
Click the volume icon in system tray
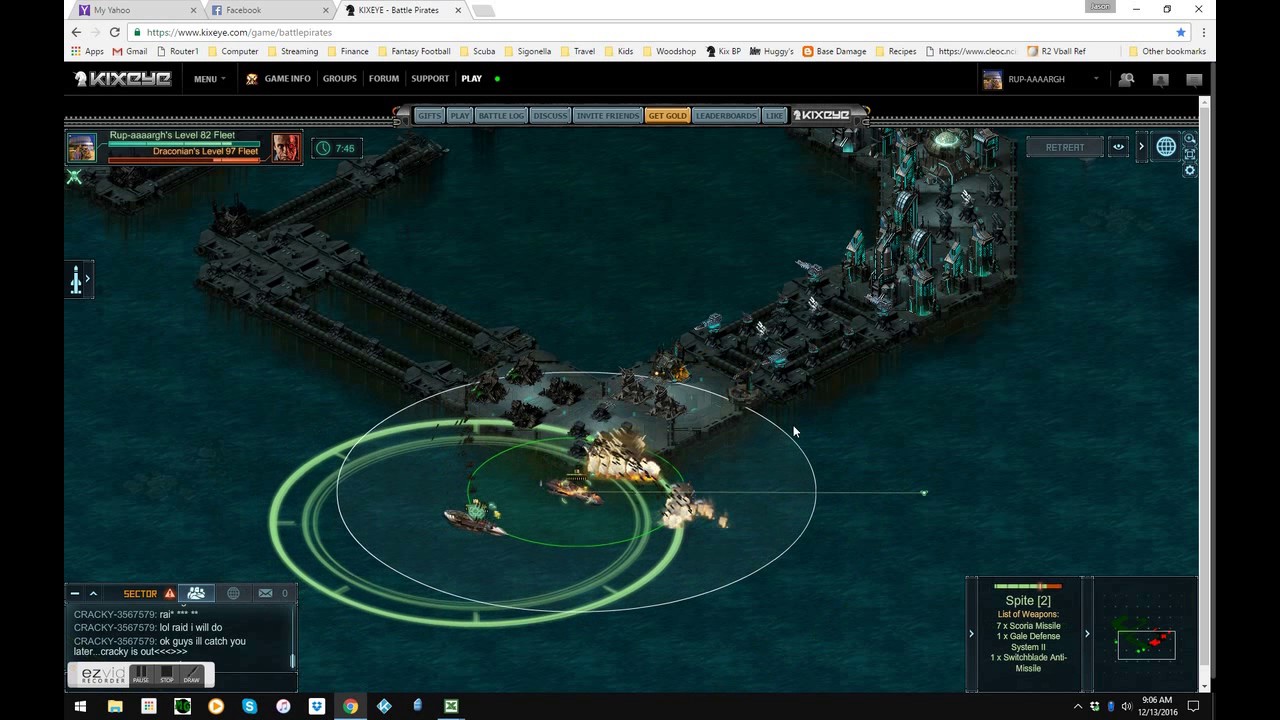[1127, 706]
